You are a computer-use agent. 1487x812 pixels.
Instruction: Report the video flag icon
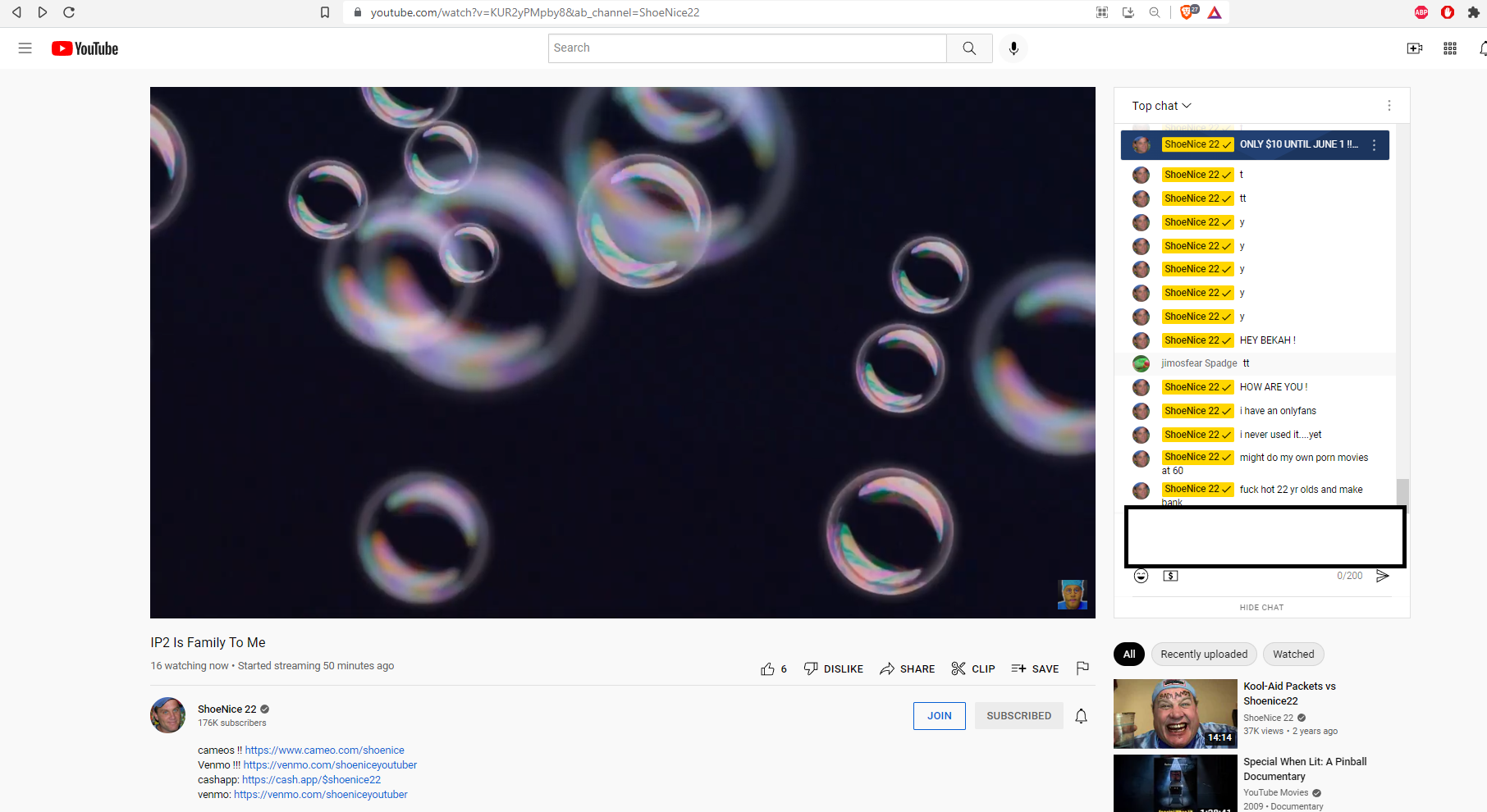point(1082,668)
